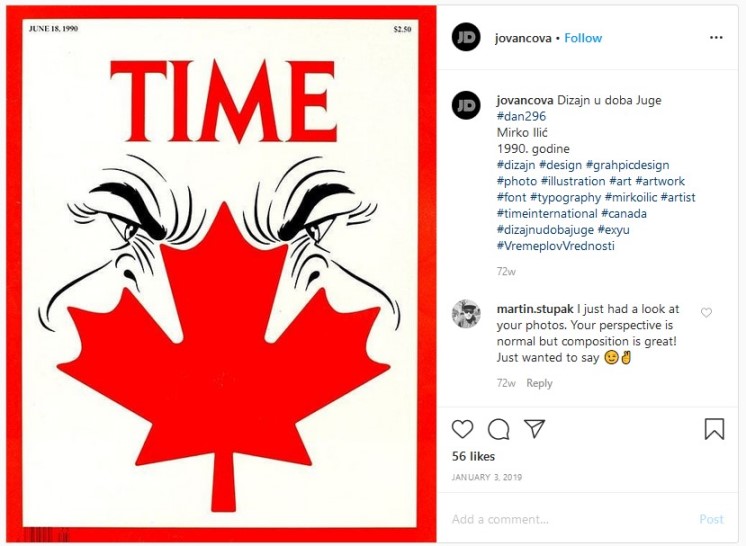This screenshot has width=746, height=546.
Task: Reply to martin.stupak's comment
Action: click(x=539, y=383)
